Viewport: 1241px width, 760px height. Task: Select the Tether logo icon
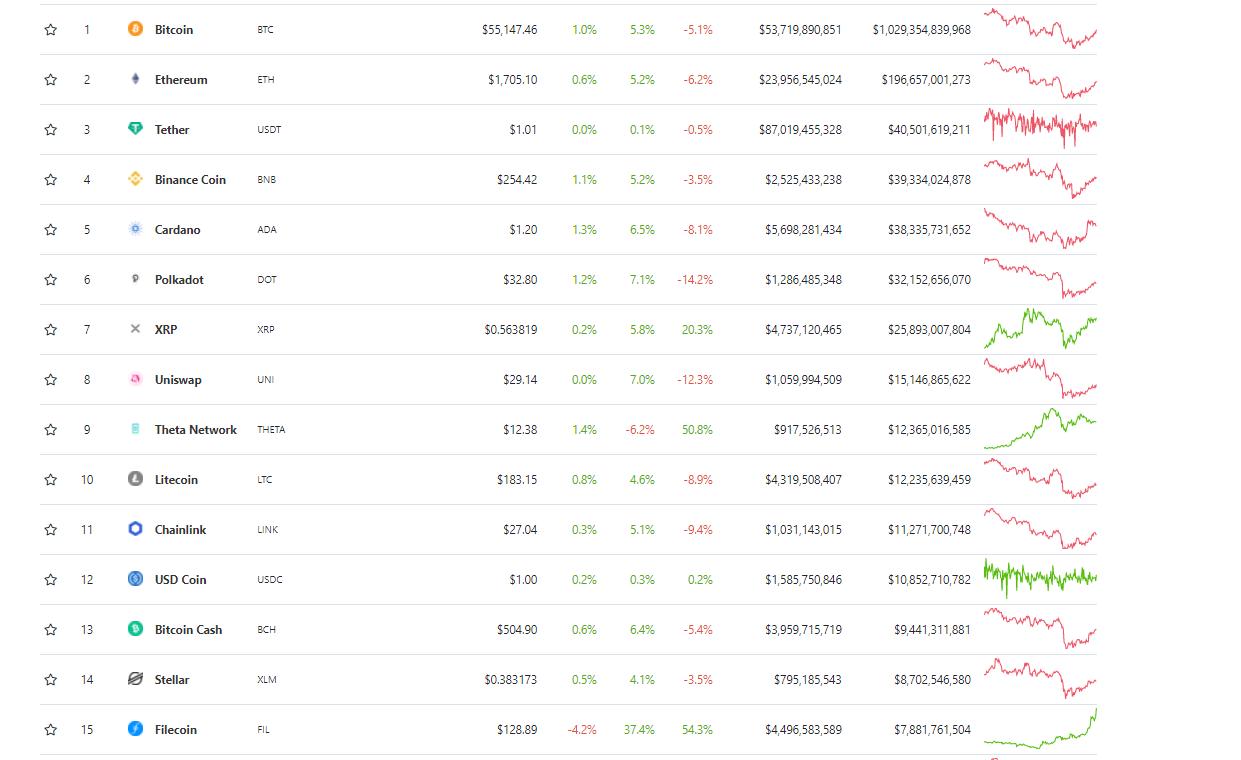coord(134,129)
